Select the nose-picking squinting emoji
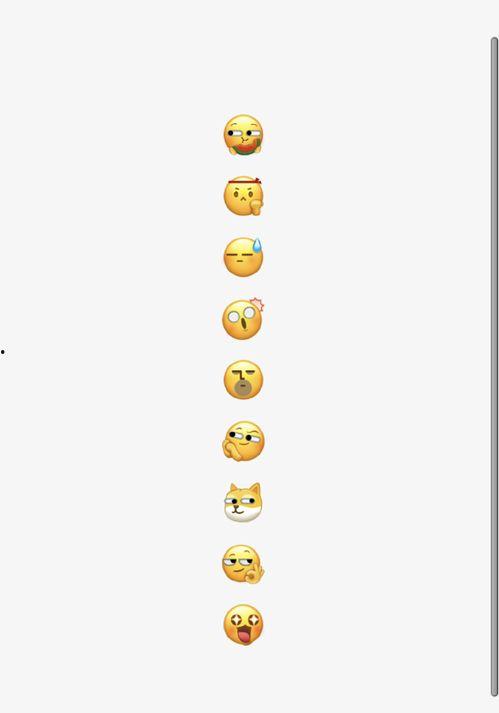Viewport: 499px width, 713px height. point(243,380)
